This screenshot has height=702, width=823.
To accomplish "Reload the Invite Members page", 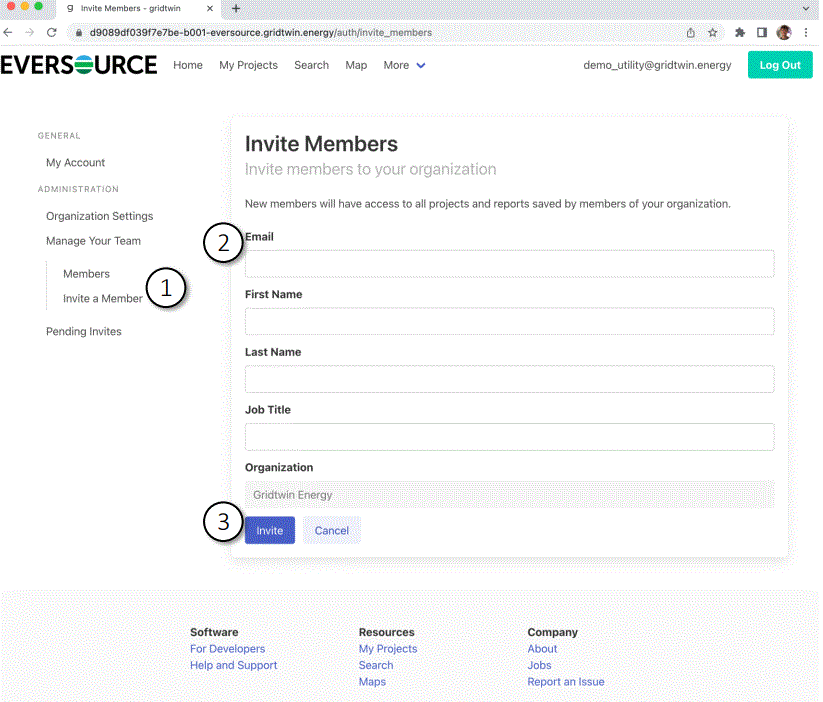I will [52, 32].
